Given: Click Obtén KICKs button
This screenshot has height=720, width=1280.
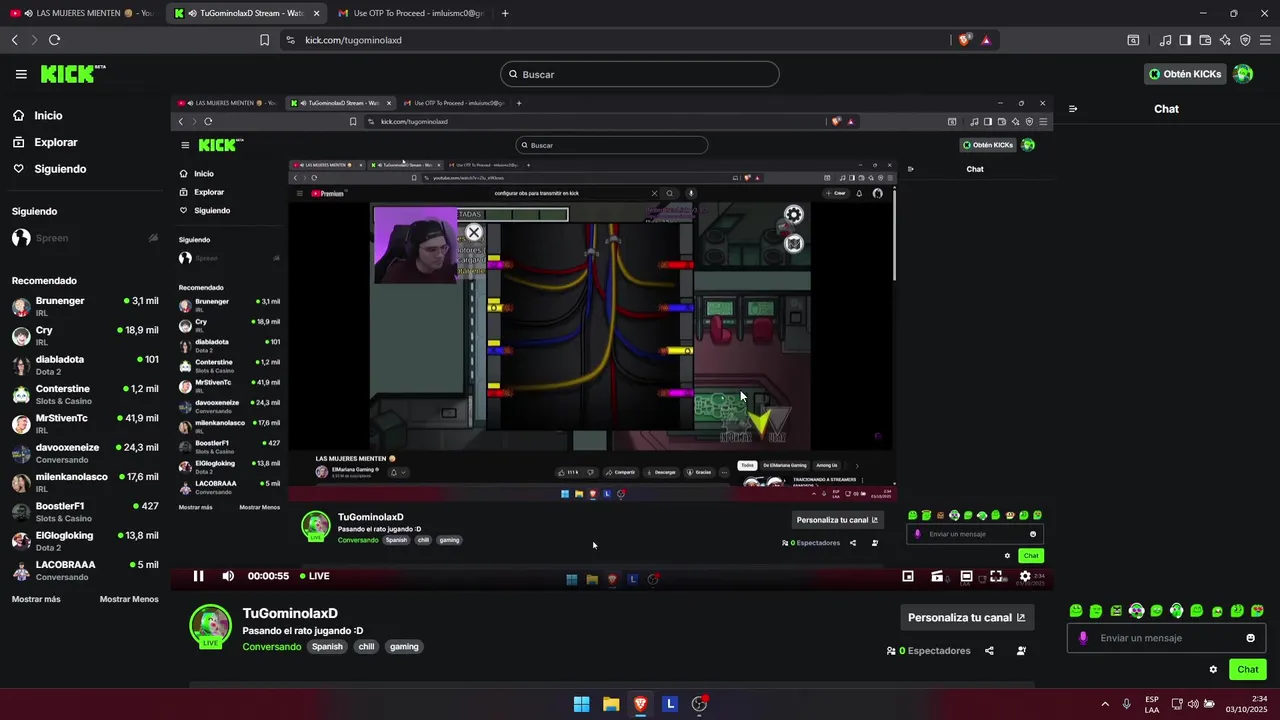Looking at the screenshot, I should 1185,74.
